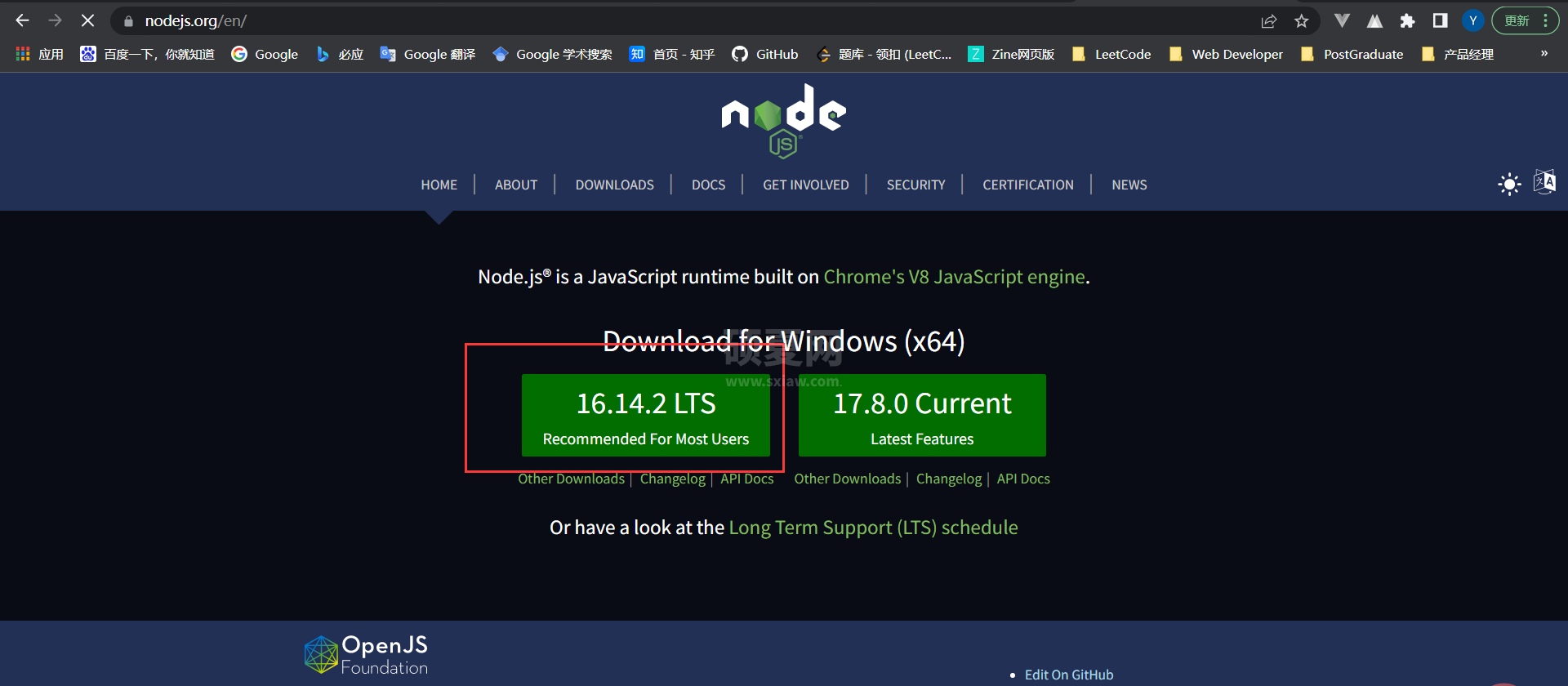Open the Edit On GitHub link

1069,675
